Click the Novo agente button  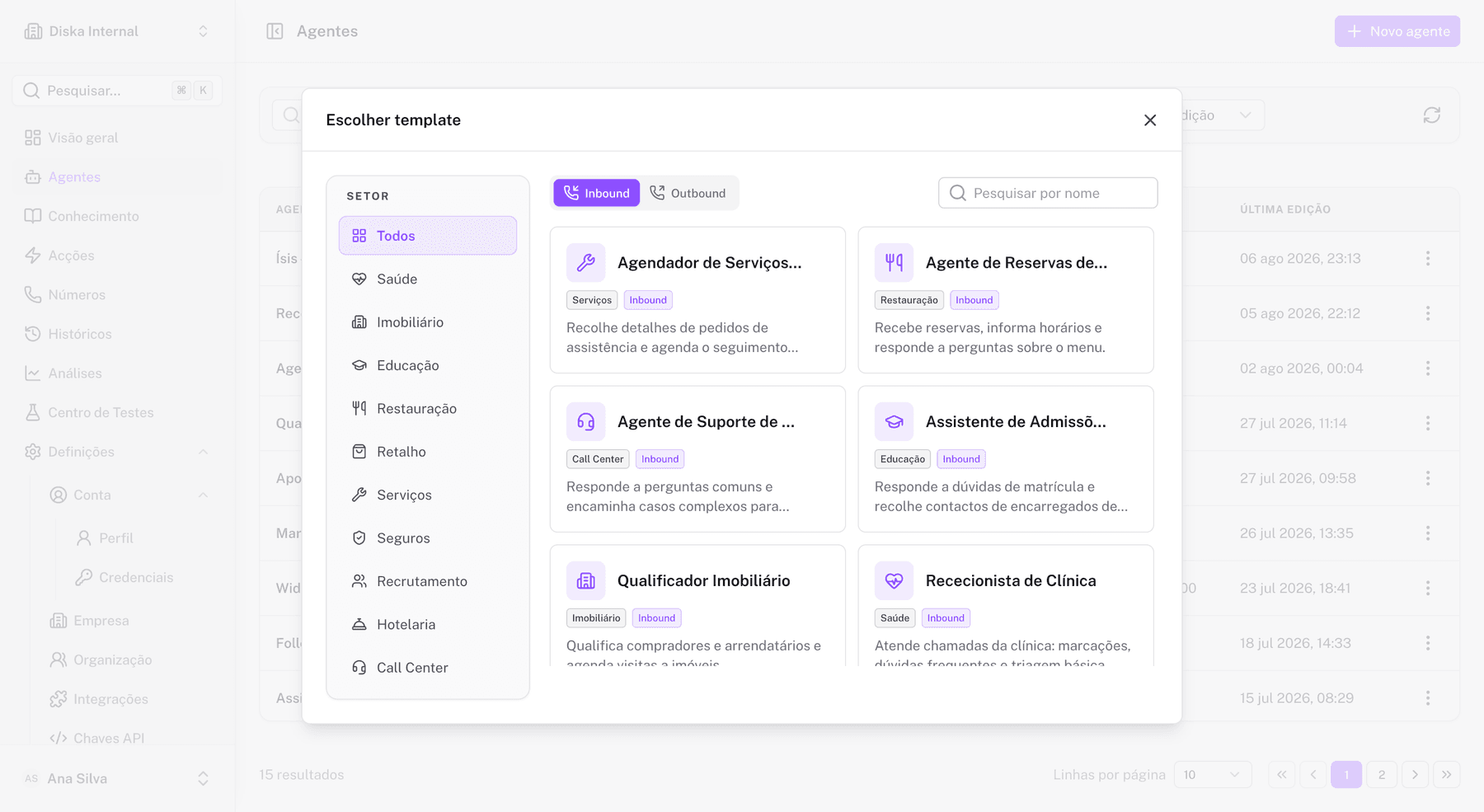tap(1397, 31)
